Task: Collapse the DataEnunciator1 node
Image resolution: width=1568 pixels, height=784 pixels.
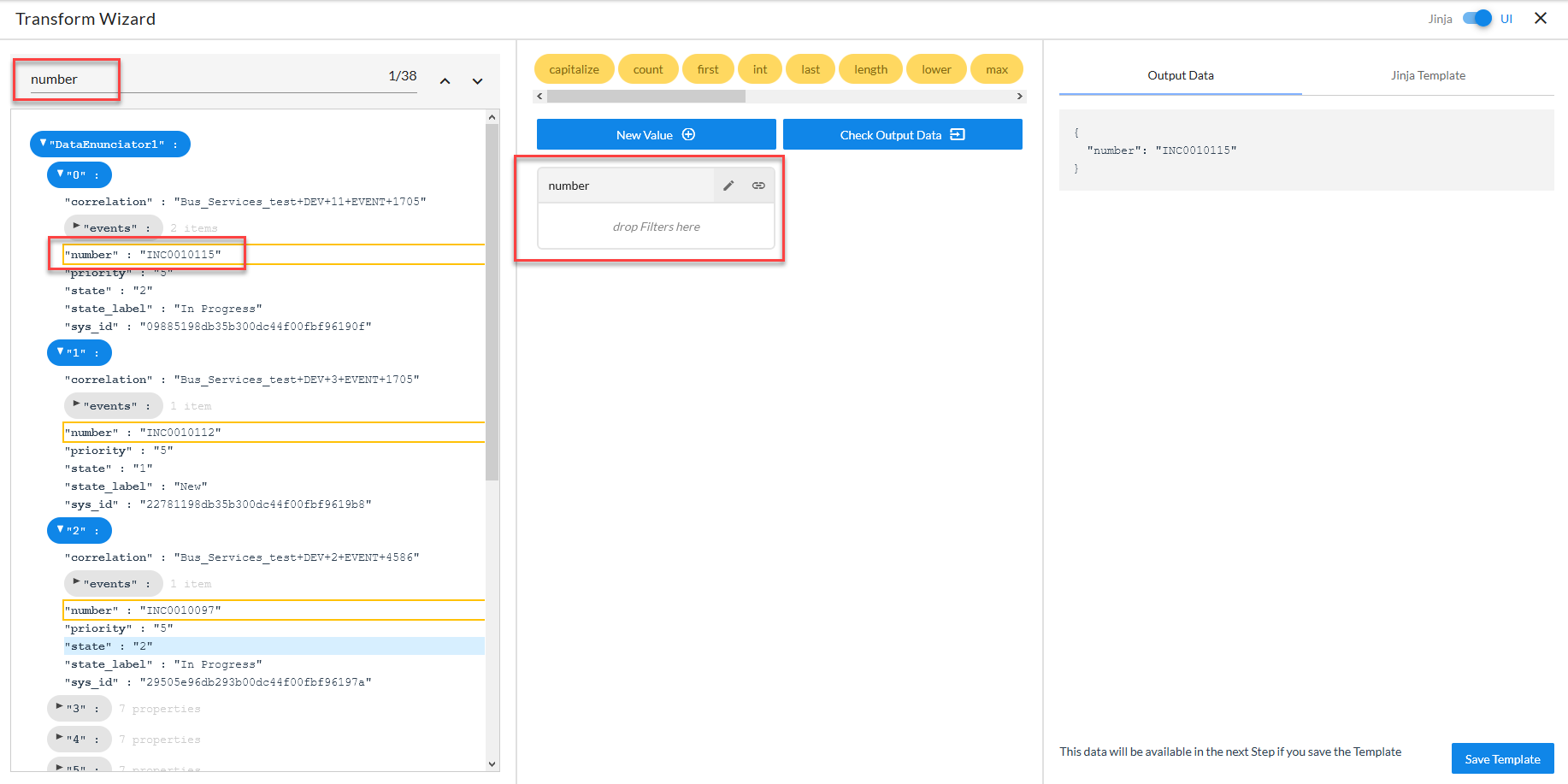Action: point(44,144)
